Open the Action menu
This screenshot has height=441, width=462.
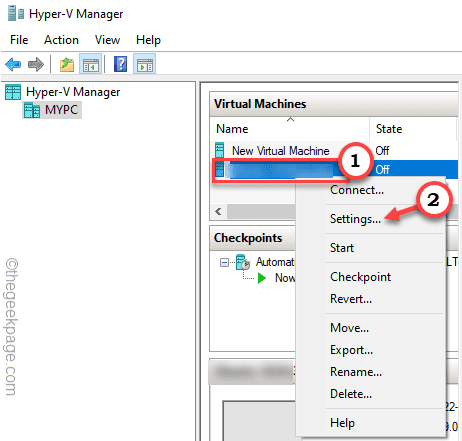point(61,40)
